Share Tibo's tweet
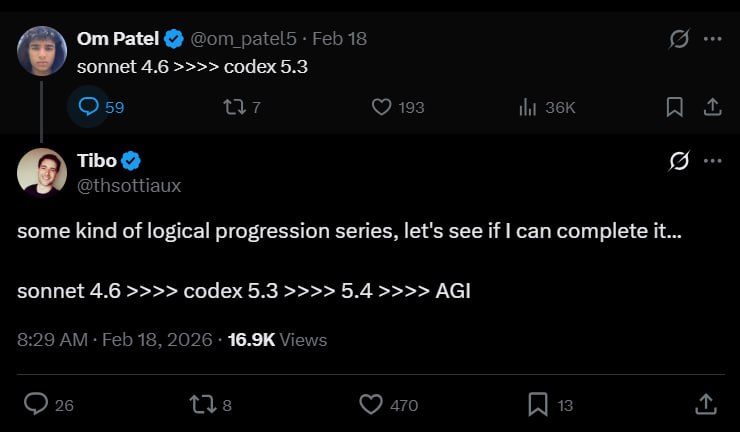This screenshot has width=740, height=432. pos(705,404)
